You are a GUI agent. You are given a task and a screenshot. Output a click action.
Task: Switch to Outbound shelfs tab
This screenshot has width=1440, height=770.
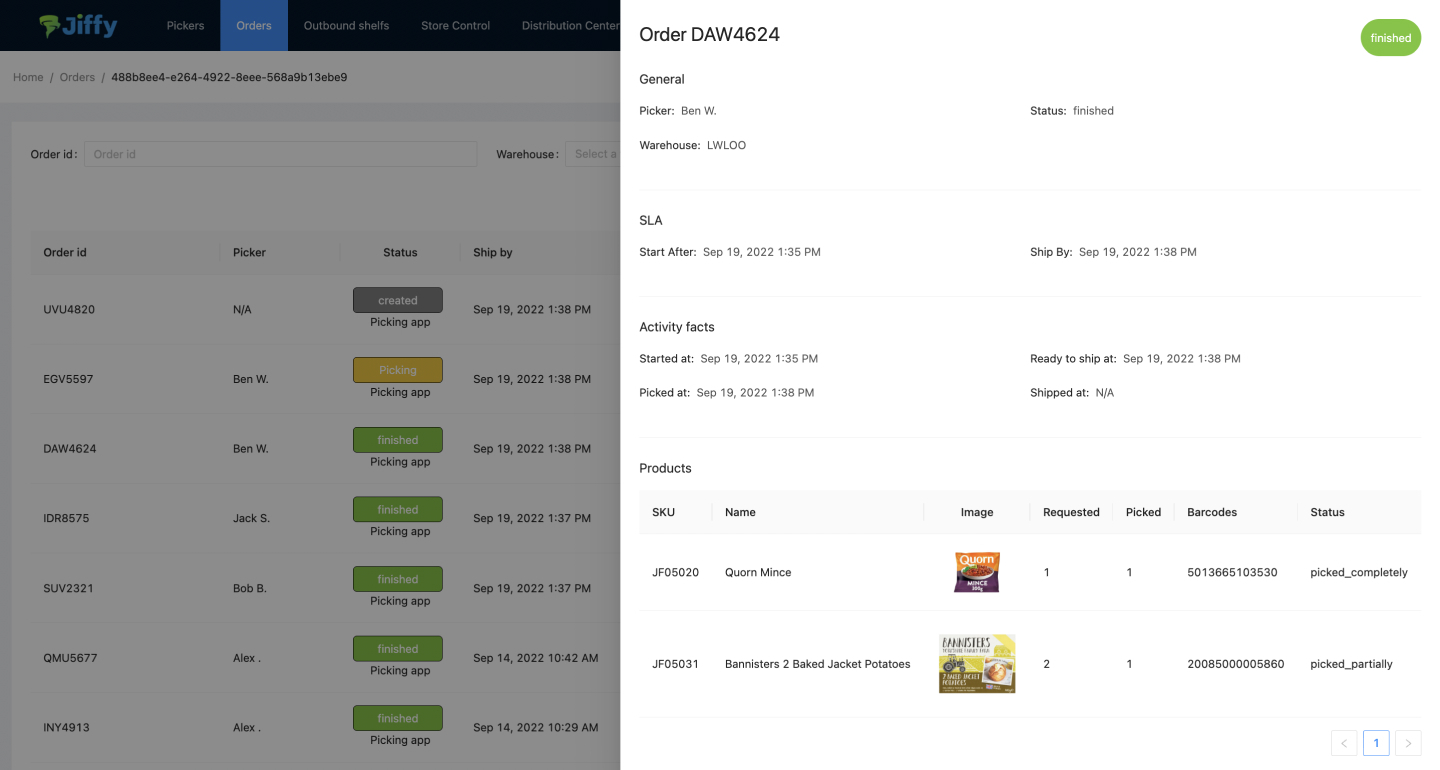[346, 25]
